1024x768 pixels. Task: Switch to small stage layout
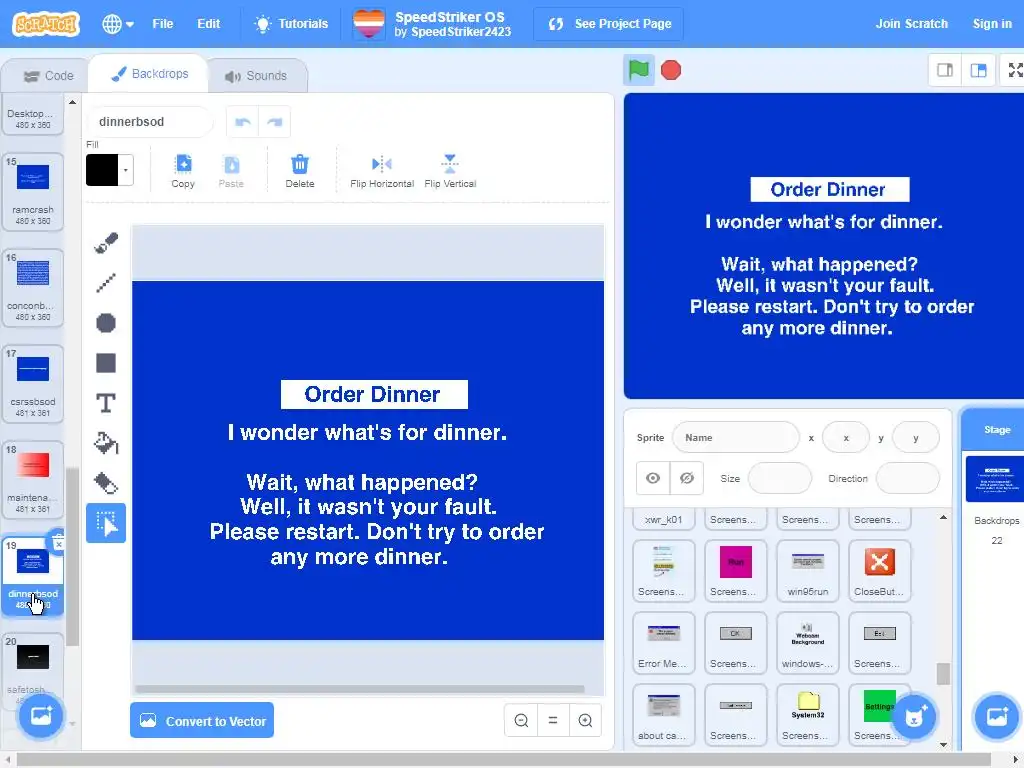(x=945, y=70)
